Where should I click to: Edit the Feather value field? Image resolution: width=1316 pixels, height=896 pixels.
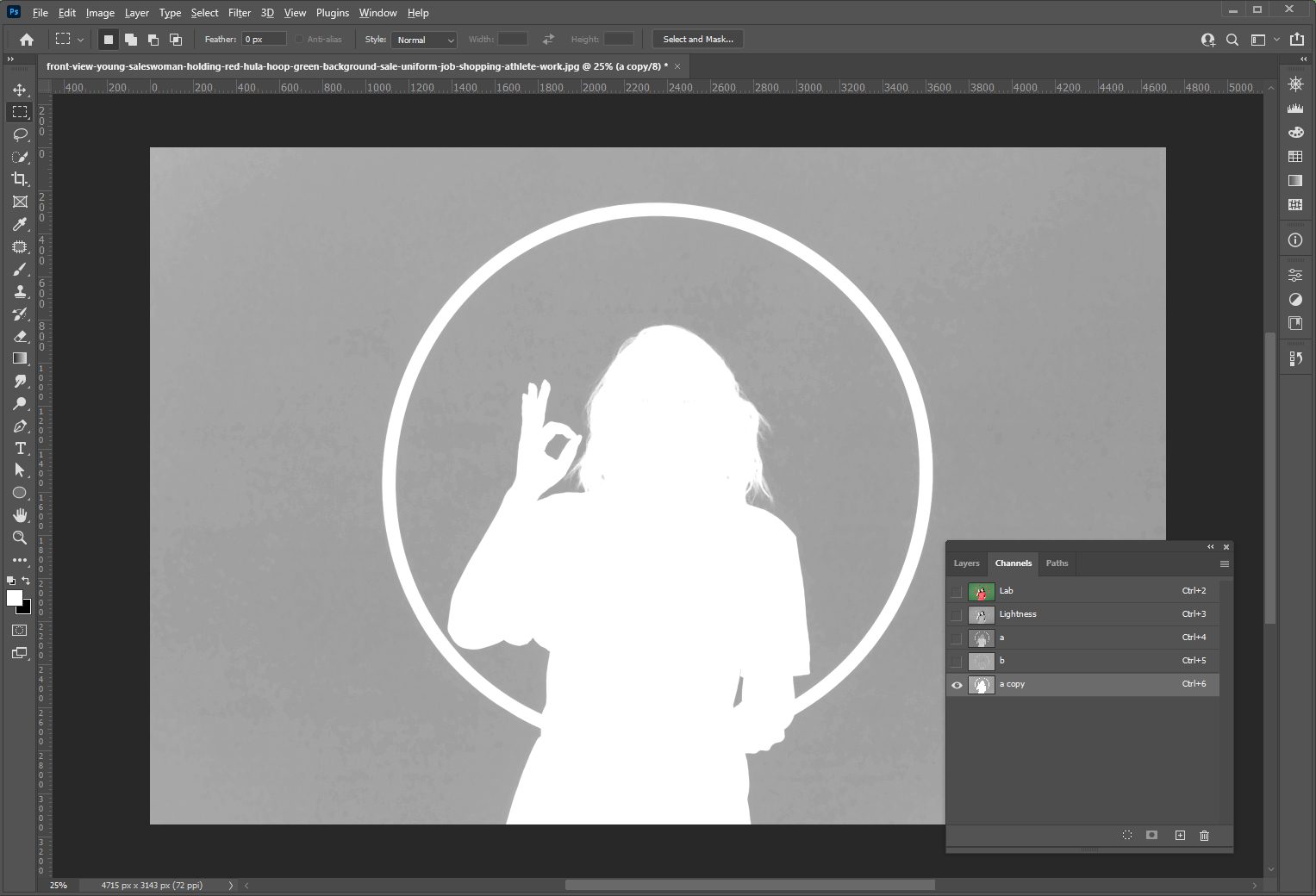click(x=264, y=39)
